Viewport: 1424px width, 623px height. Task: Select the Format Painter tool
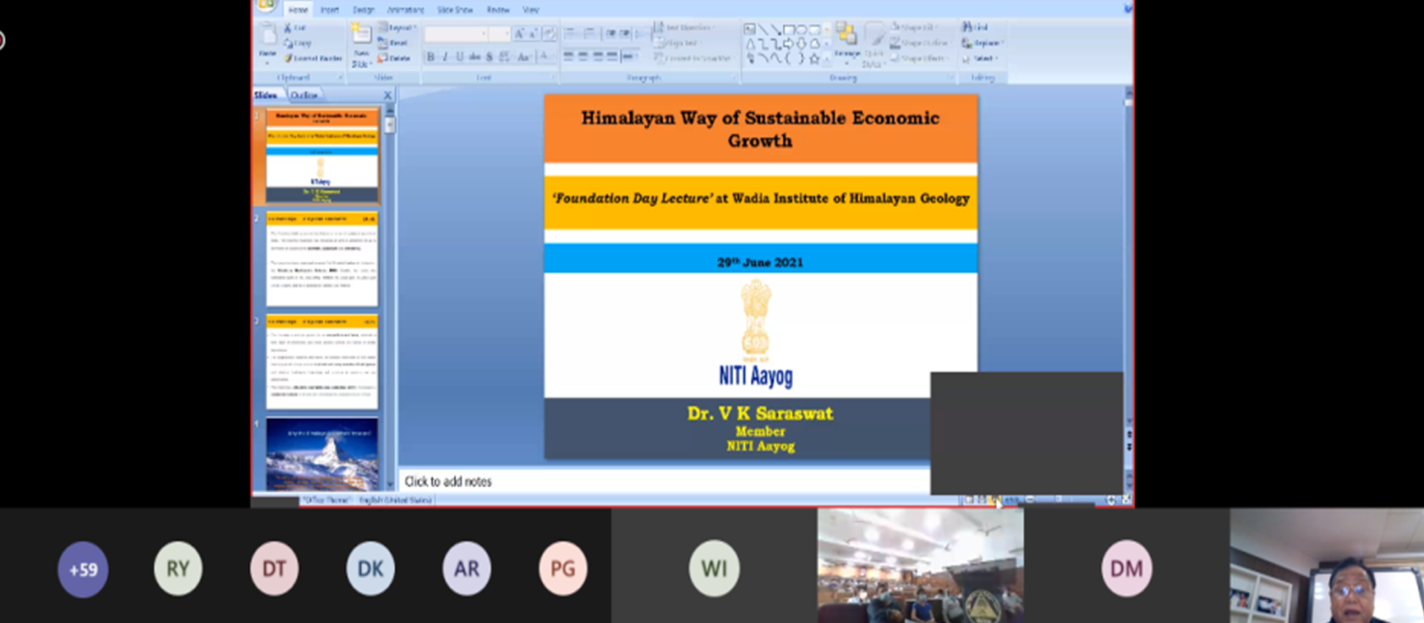(x=313, y=58)
